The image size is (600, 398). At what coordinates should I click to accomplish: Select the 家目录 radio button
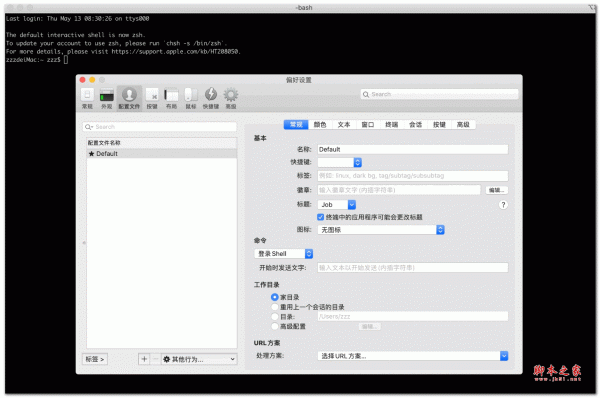pos(274,297)
